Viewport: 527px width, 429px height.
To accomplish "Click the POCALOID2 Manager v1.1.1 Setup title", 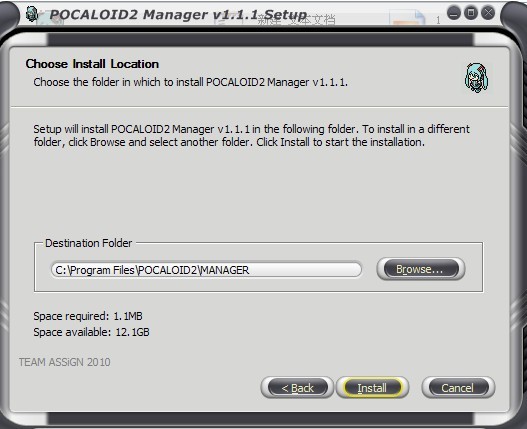I will pos(178,14).
